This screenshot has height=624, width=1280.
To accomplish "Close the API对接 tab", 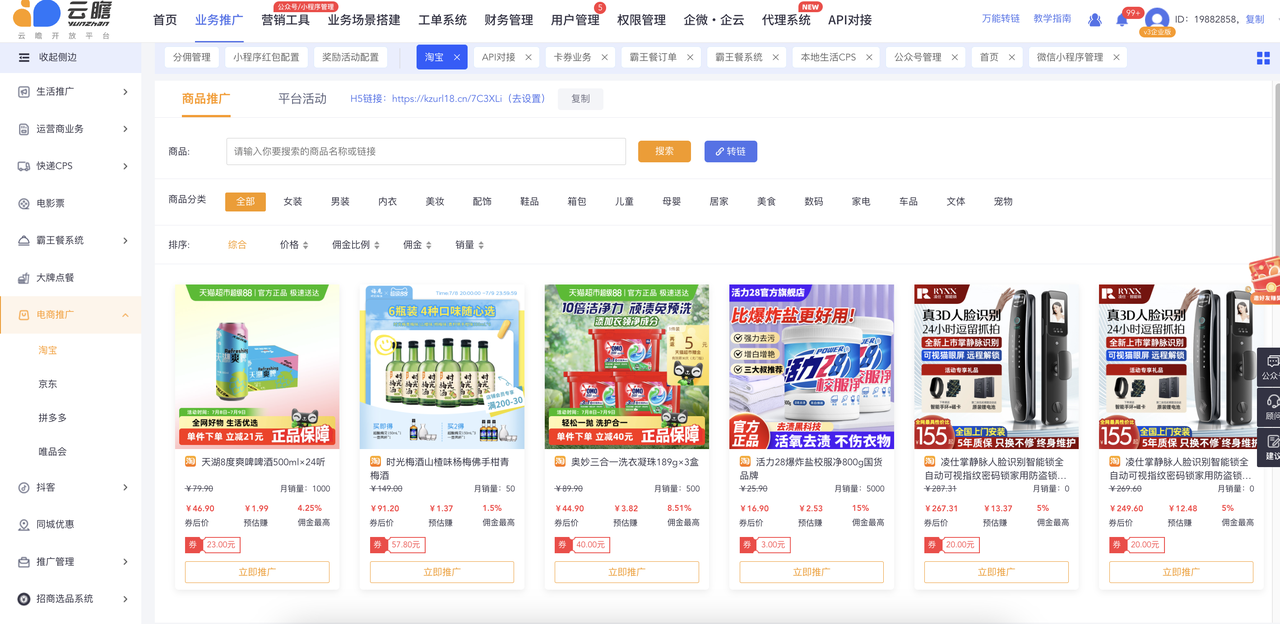I will tap(529, 57).
